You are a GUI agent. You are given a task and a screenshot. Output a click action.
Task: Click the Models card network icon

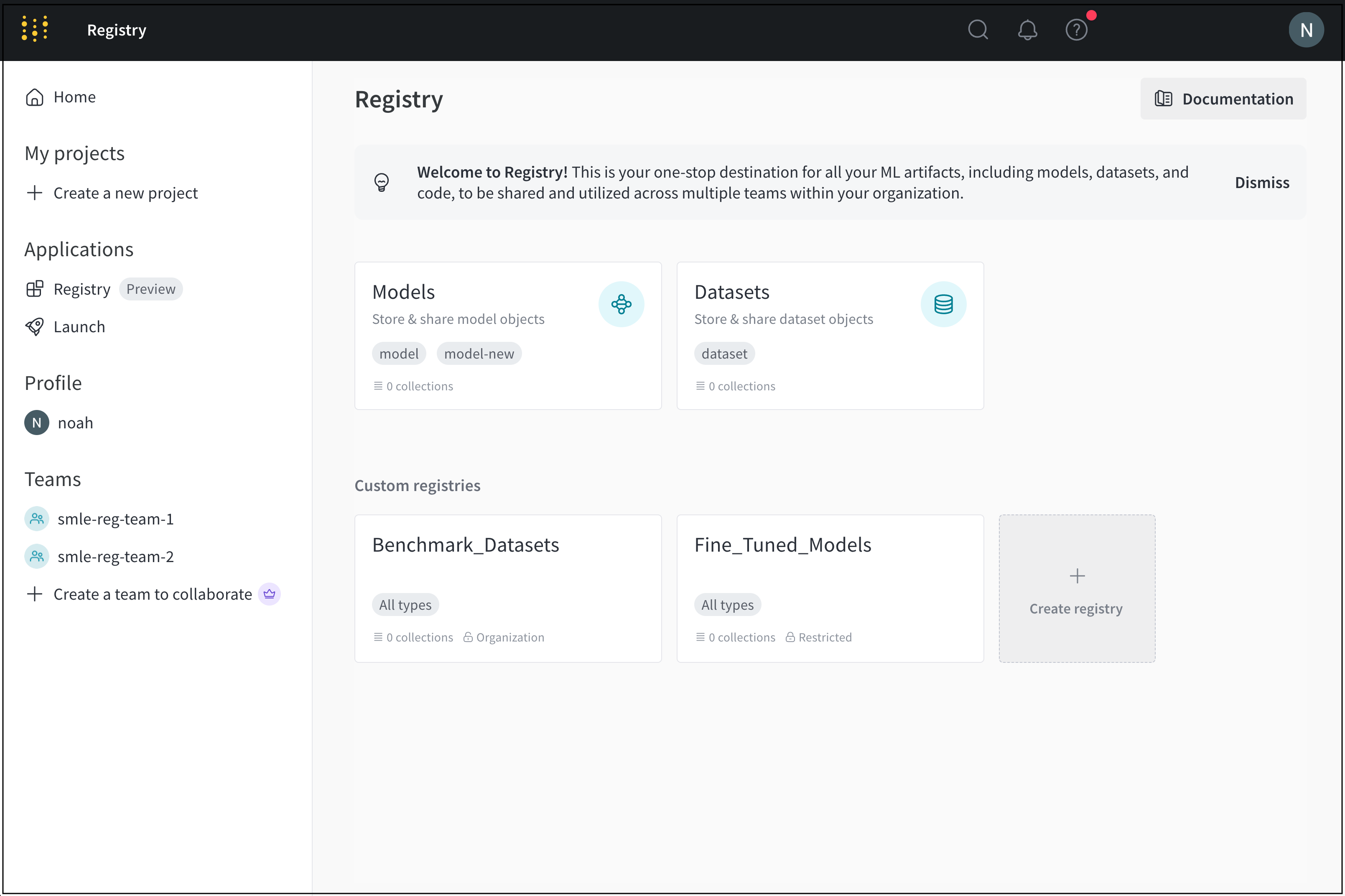coord(621,304)
